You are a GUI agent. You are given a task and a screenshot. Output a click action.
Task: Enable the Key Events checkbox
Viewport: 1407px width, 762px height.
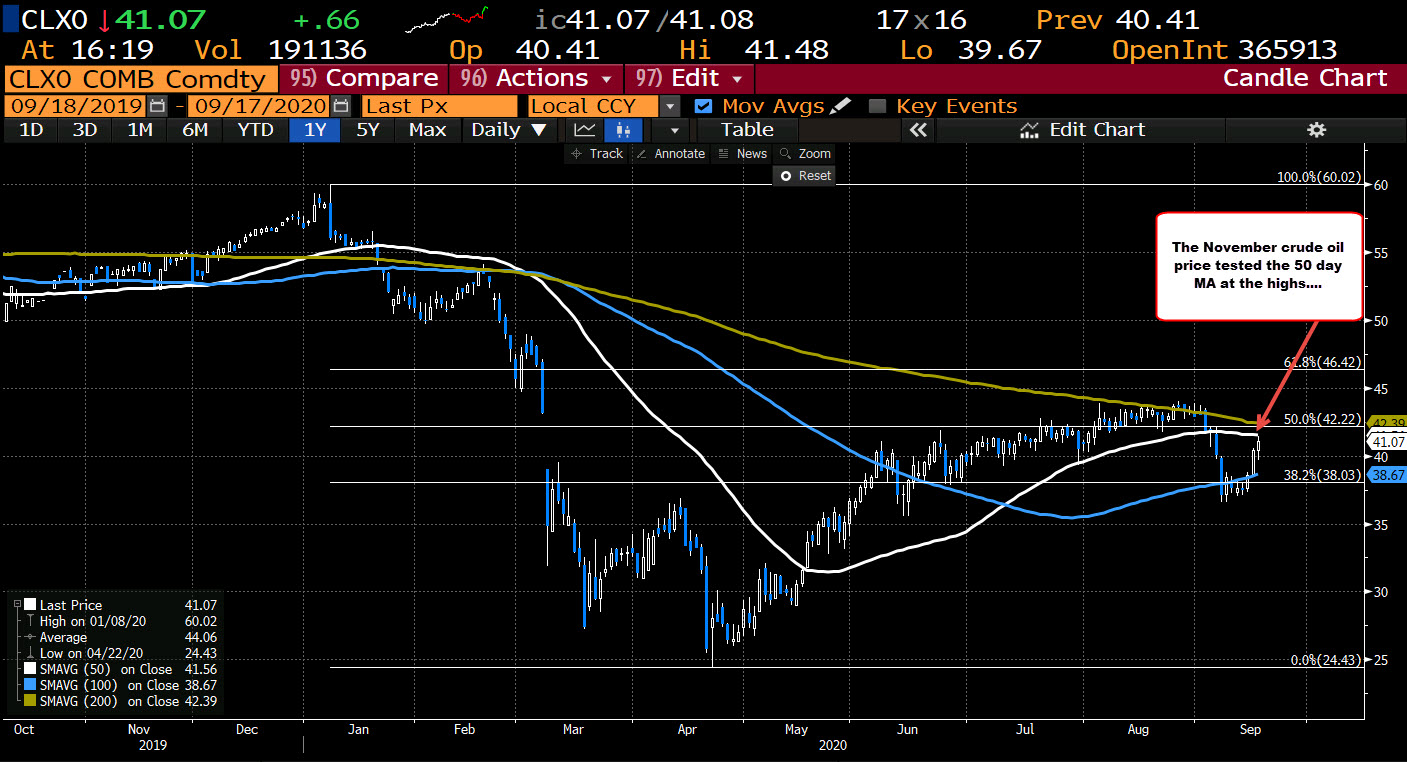tap(878, 106)
